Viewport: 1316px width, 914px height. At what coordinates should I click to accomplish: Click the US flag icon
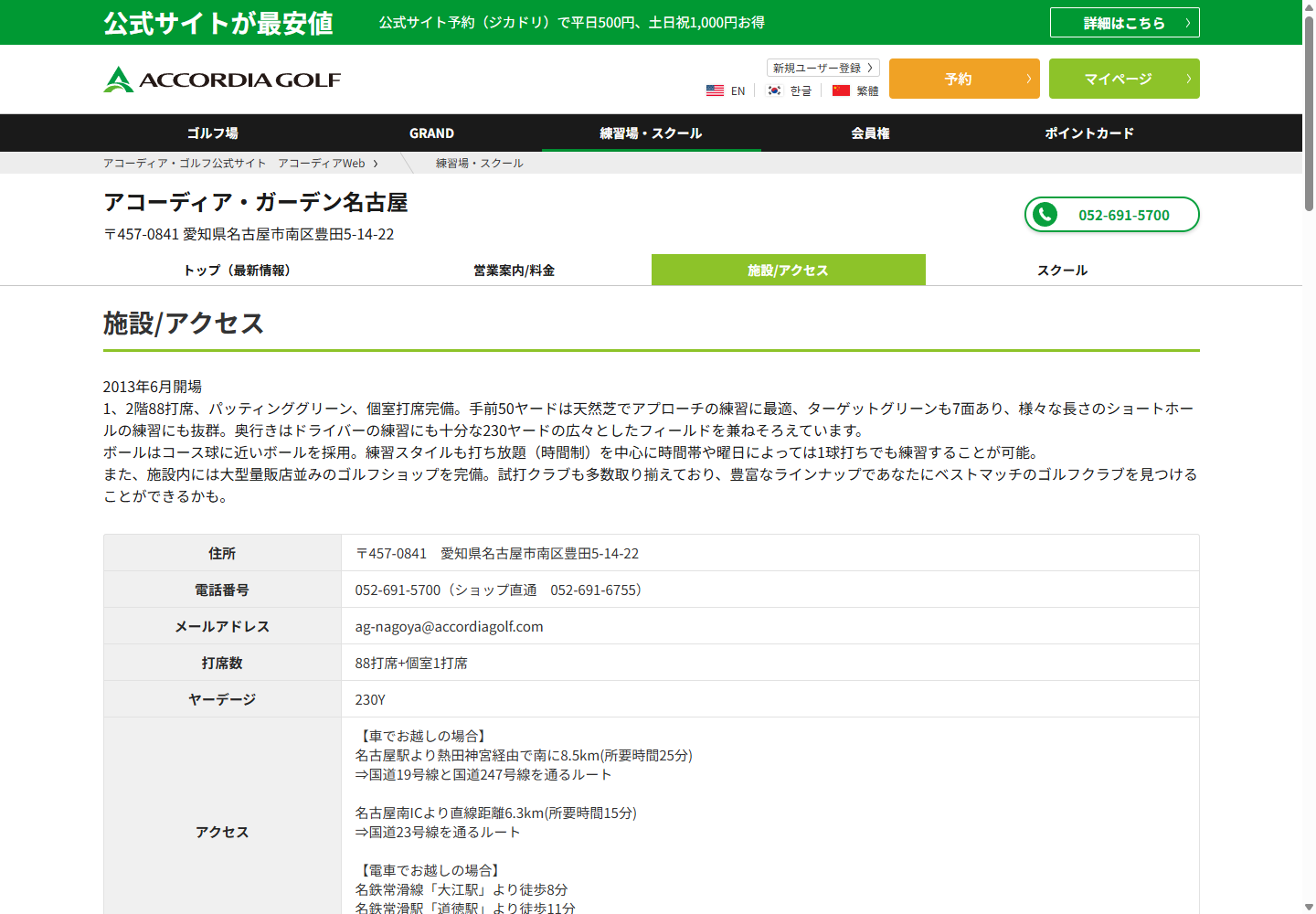click(x=715, y=90)
